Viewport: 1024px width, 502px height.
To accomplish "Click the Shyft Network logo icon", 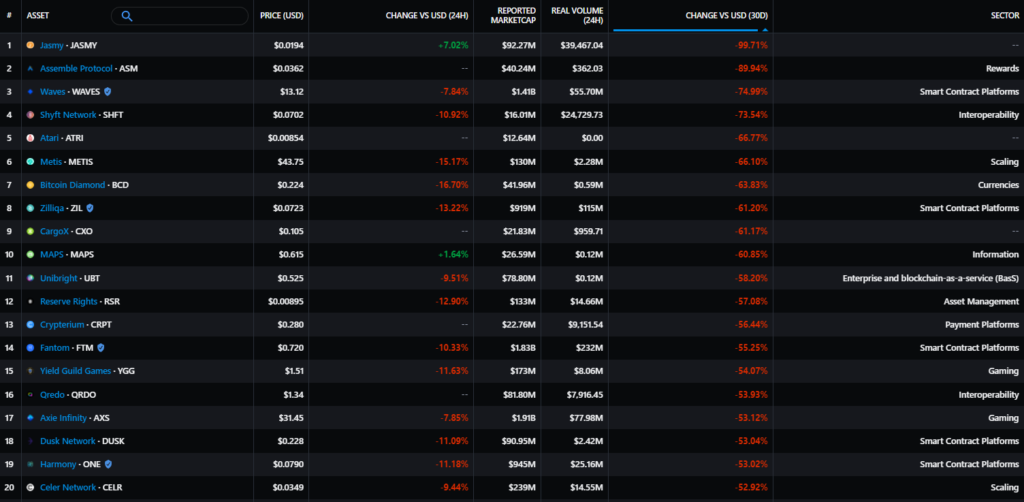I will point(31,115).
